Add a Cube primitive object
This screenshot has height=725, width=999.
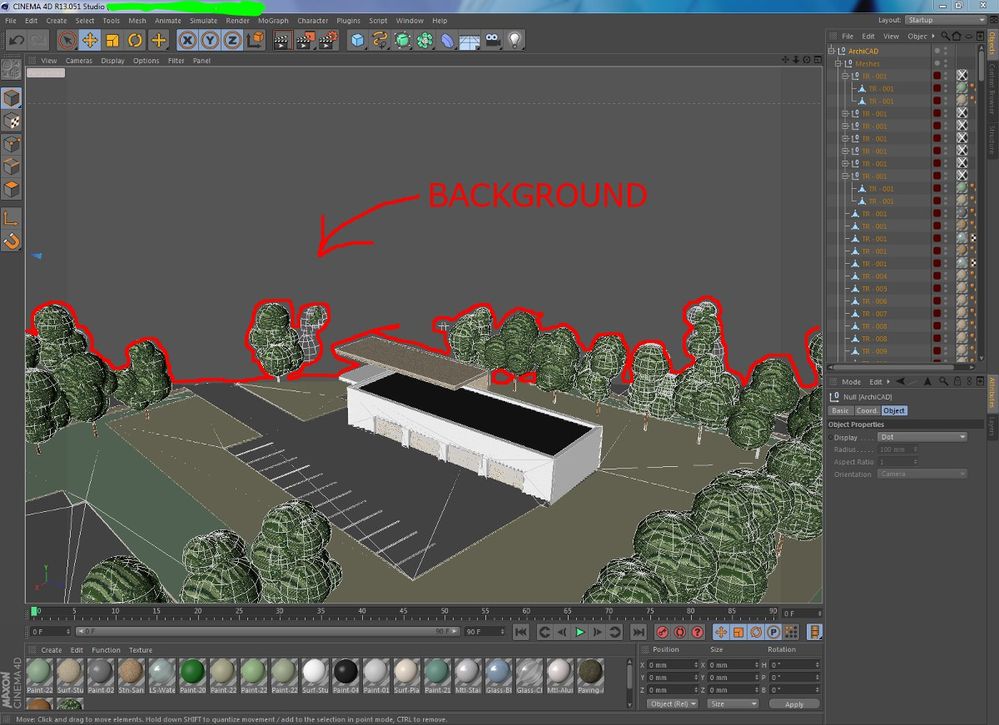point(357,40)
